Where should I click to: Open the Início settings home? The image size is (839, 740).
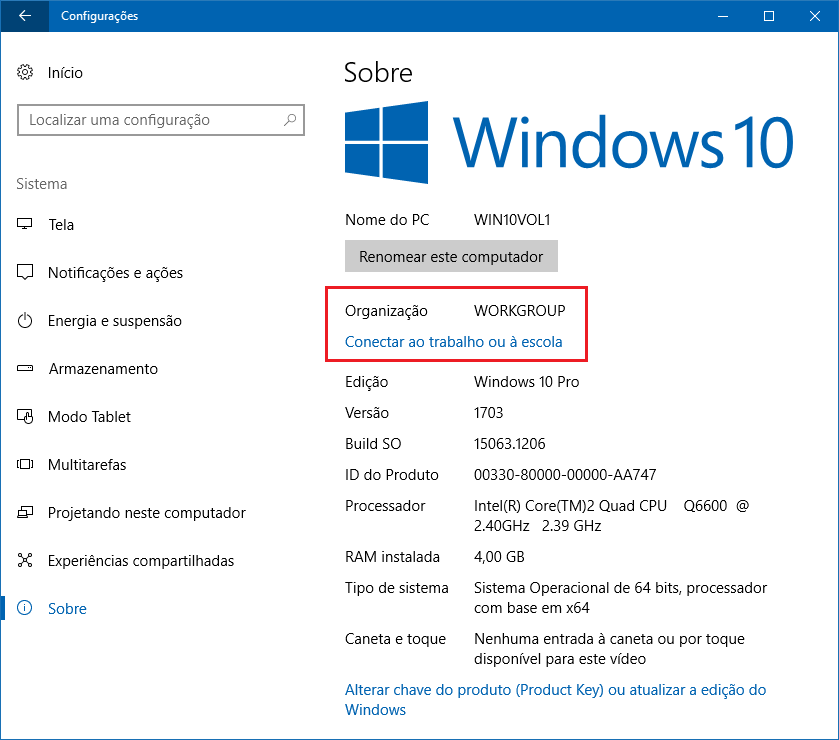[x=65, y=73]
